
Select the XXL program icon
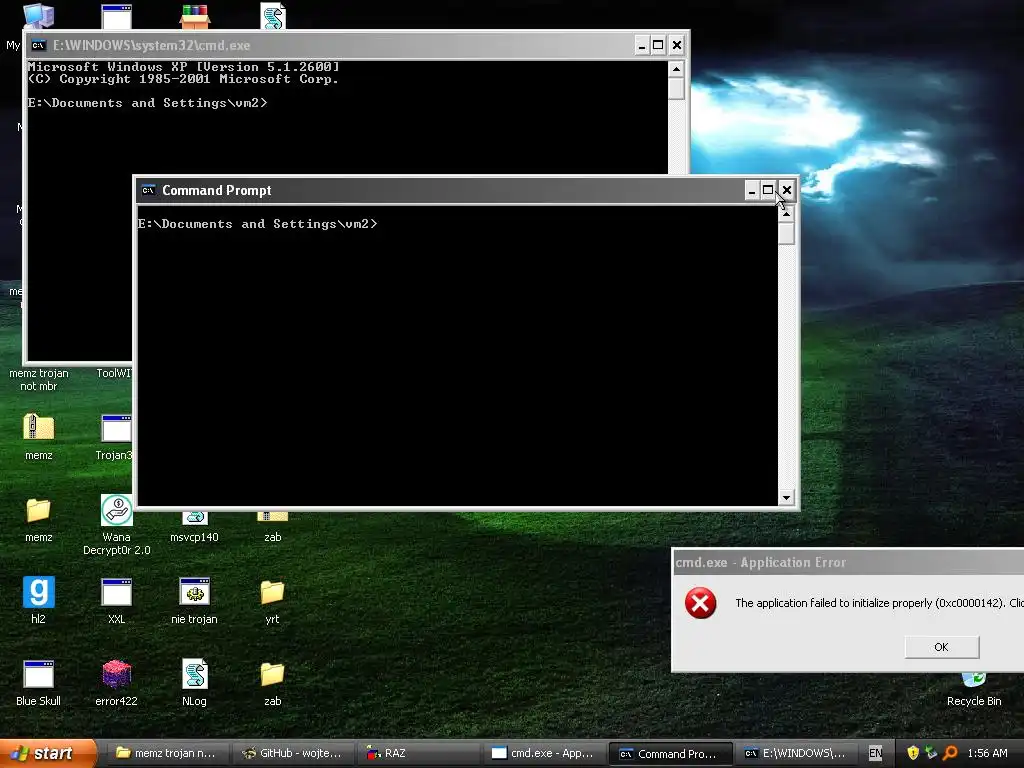click(x=117, y=592)
